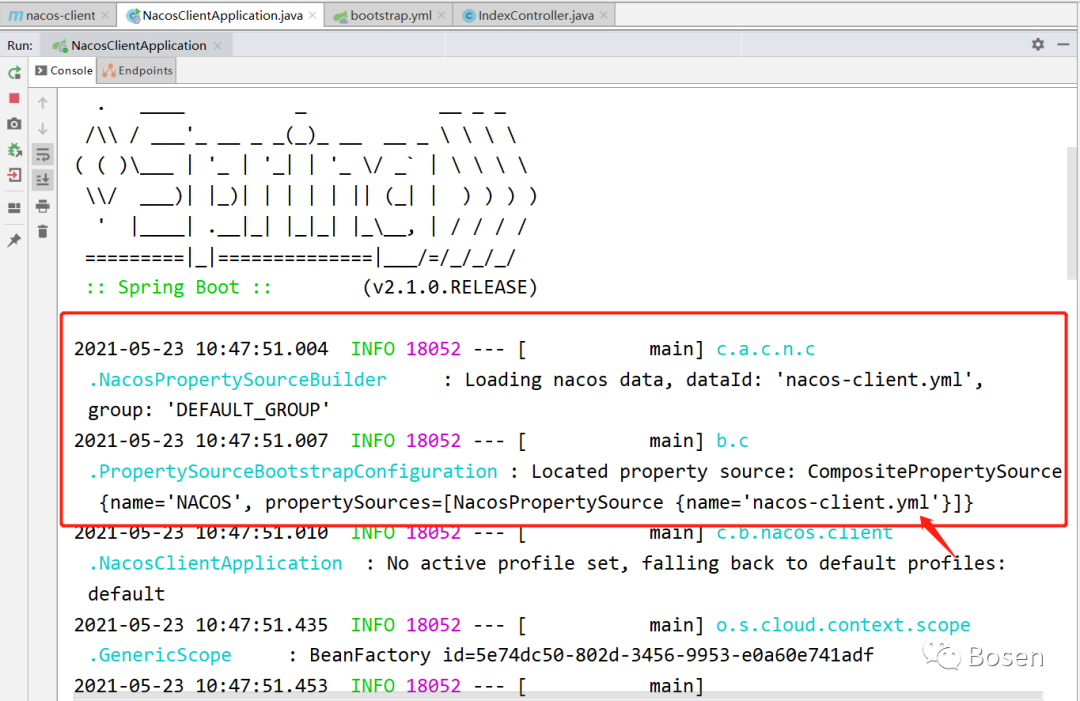The image size is (1080, 701).
Task: Click the leaf icon on the bootstrap.yml tab
Action: [x=340, y=16]
